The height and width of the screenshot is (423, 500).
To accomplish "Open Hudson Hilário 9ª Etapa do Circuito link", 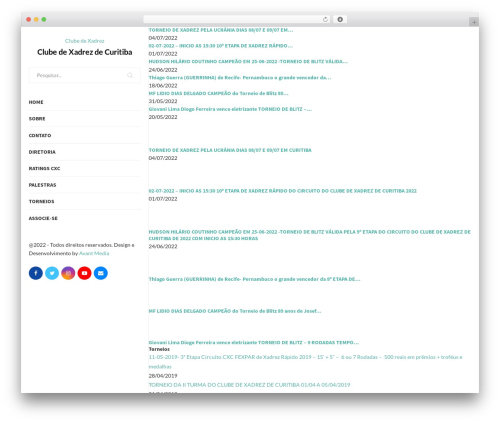I will coord(310,235).
